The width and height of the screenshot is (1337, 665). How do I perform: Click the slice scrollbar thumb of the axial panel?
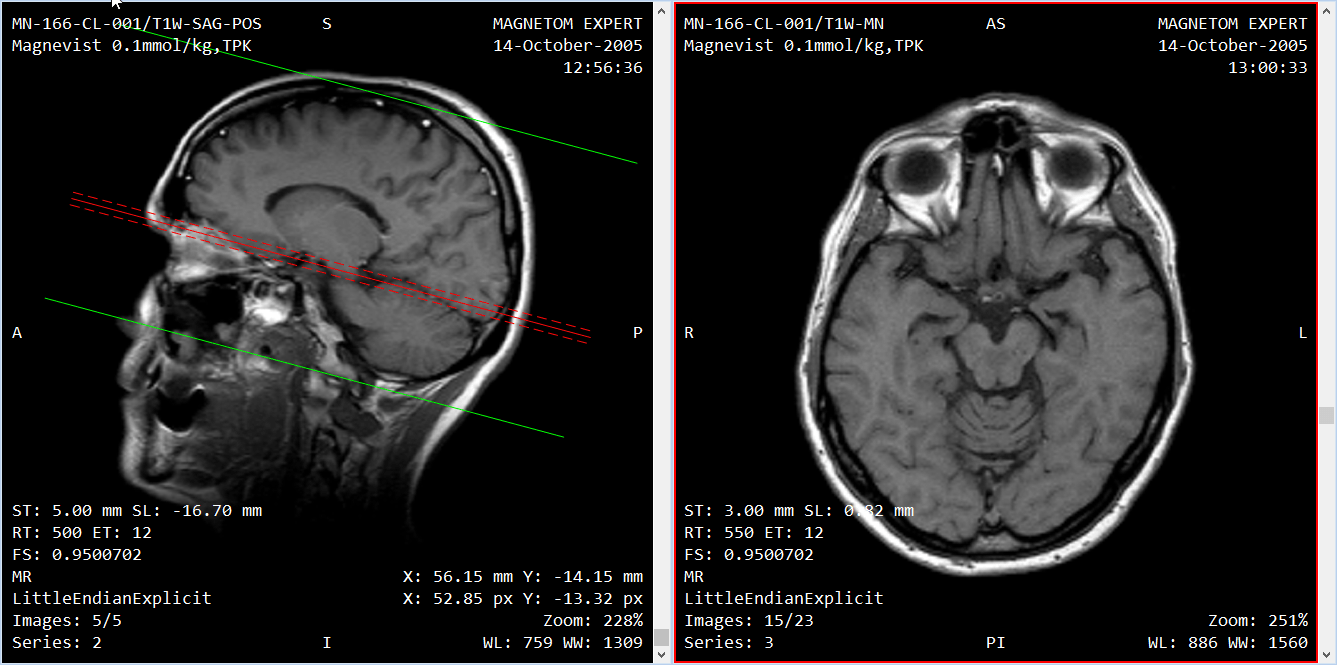pyautogui.click(x=1327, y=415)
